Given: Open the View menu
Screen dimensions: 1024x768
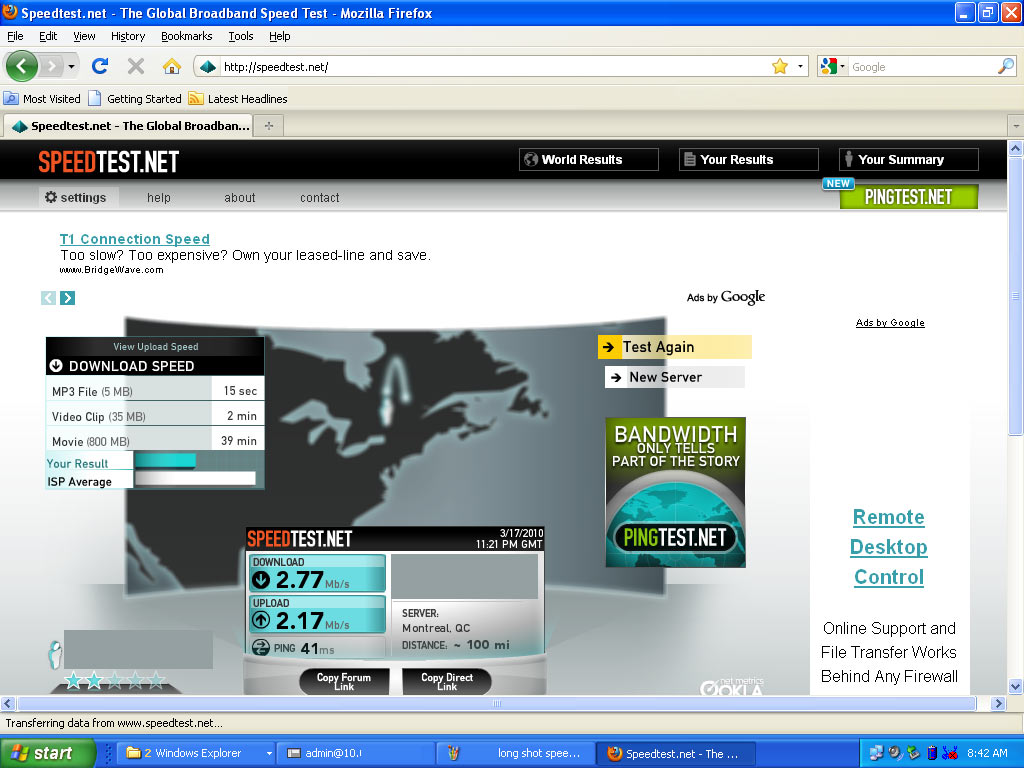Looking at the screenshot, I should pos(84,36).
